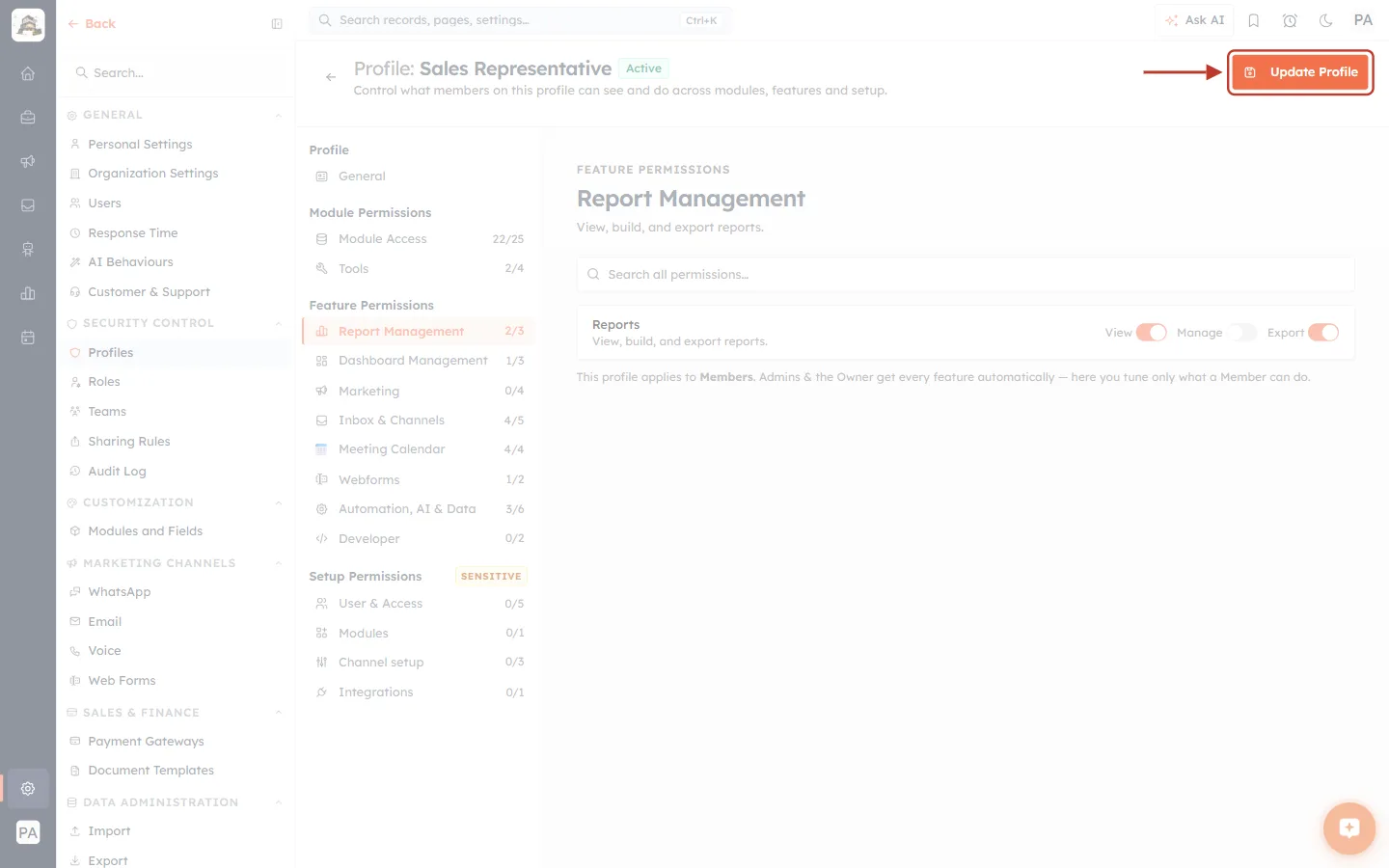Viewport: 1389px width, 868px height.
Task: Open the calendar icon in left rail
Action: point(28,338)
